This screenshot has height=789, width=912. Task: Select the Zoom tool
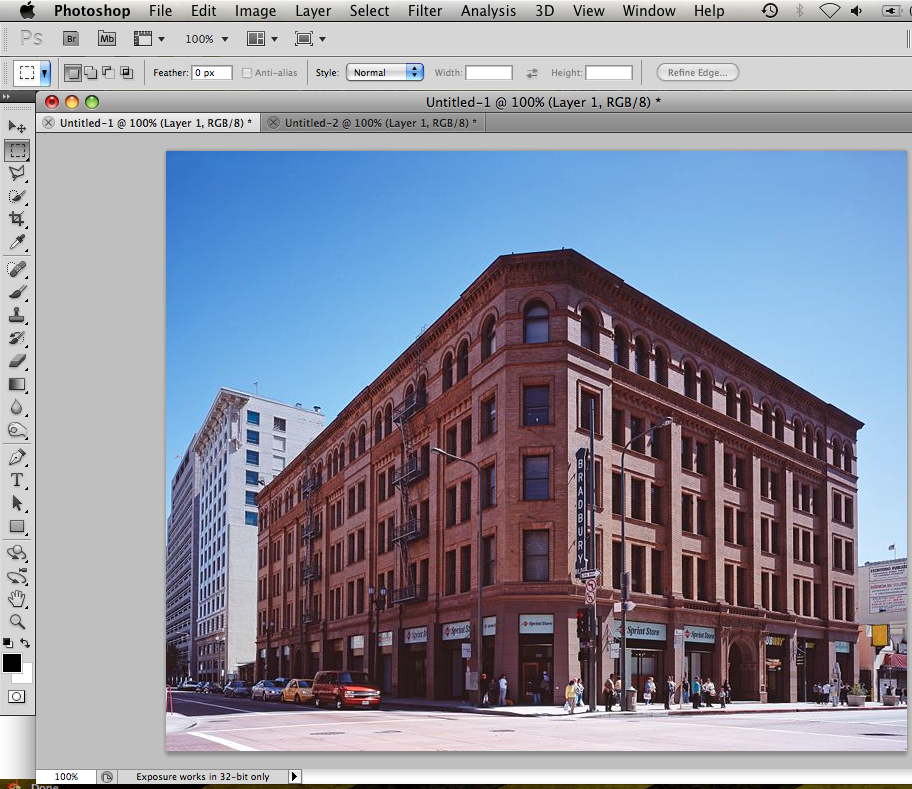coord(17,622)
